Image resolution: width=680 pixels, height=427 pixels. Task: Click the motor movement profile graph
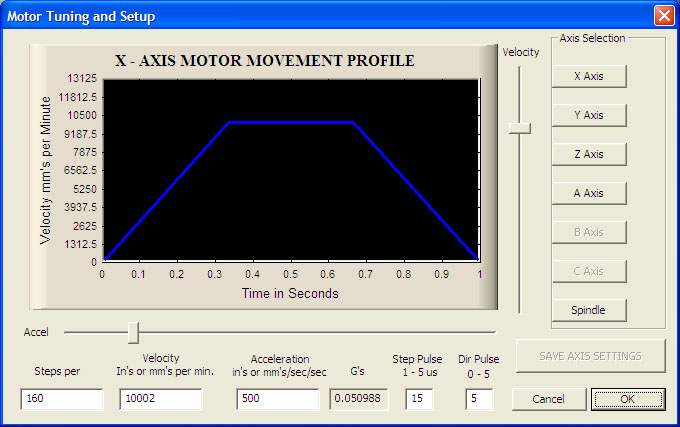[x=291, y=170]
